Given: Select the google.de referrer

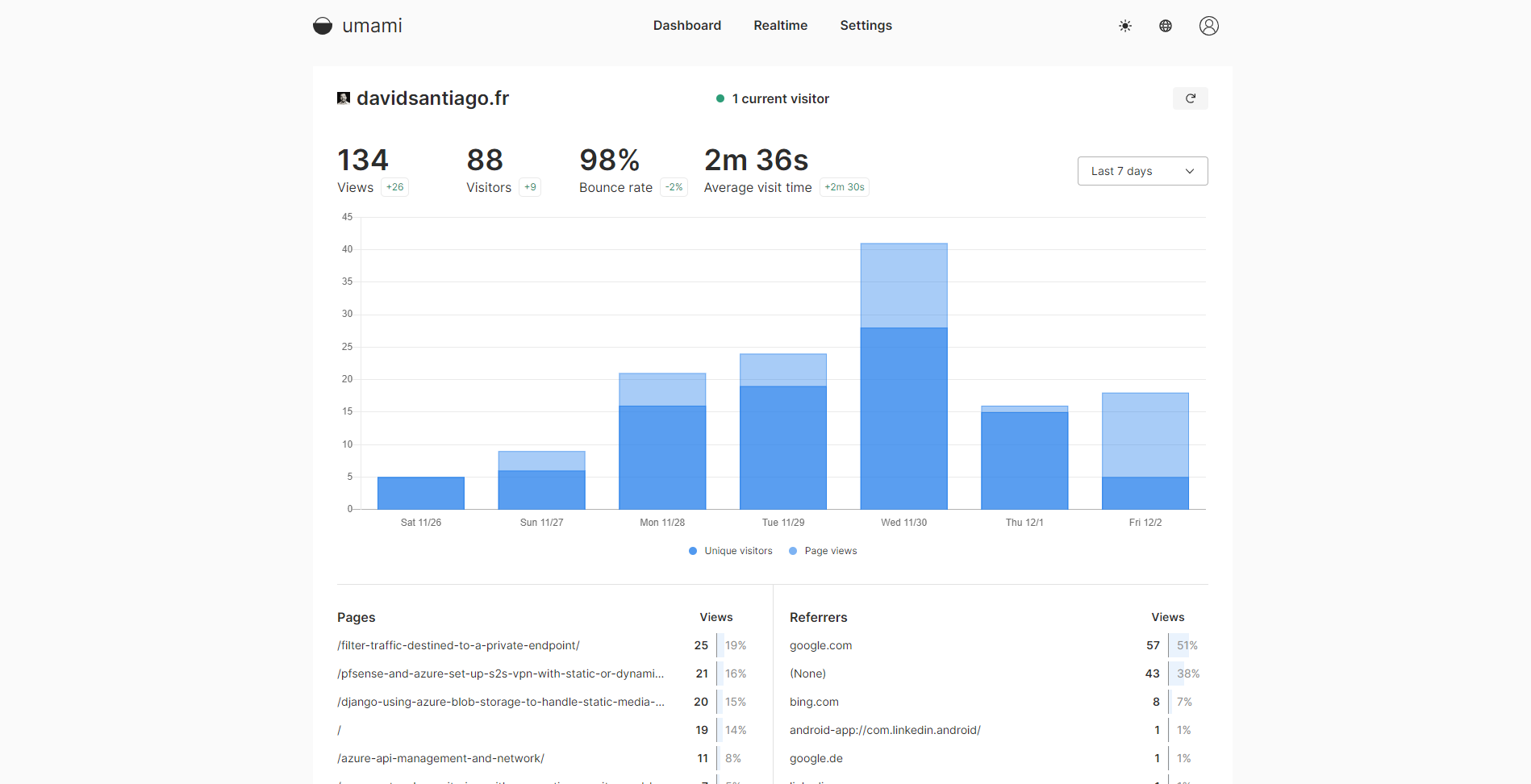Looking at the screenshot, I should click(x=816, y=758).
